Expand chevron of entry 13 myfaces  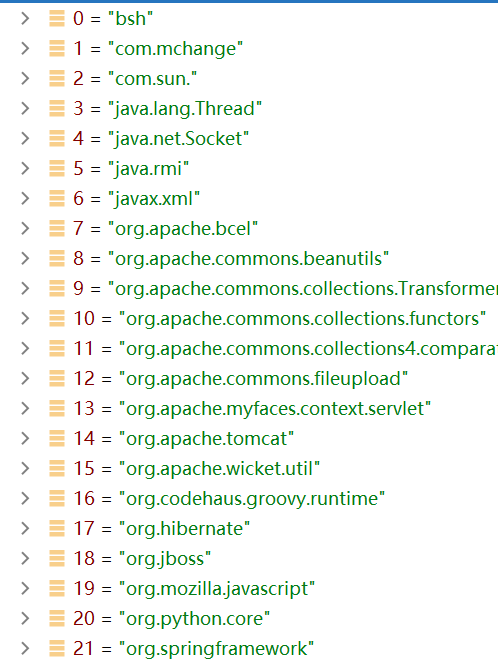25,409
